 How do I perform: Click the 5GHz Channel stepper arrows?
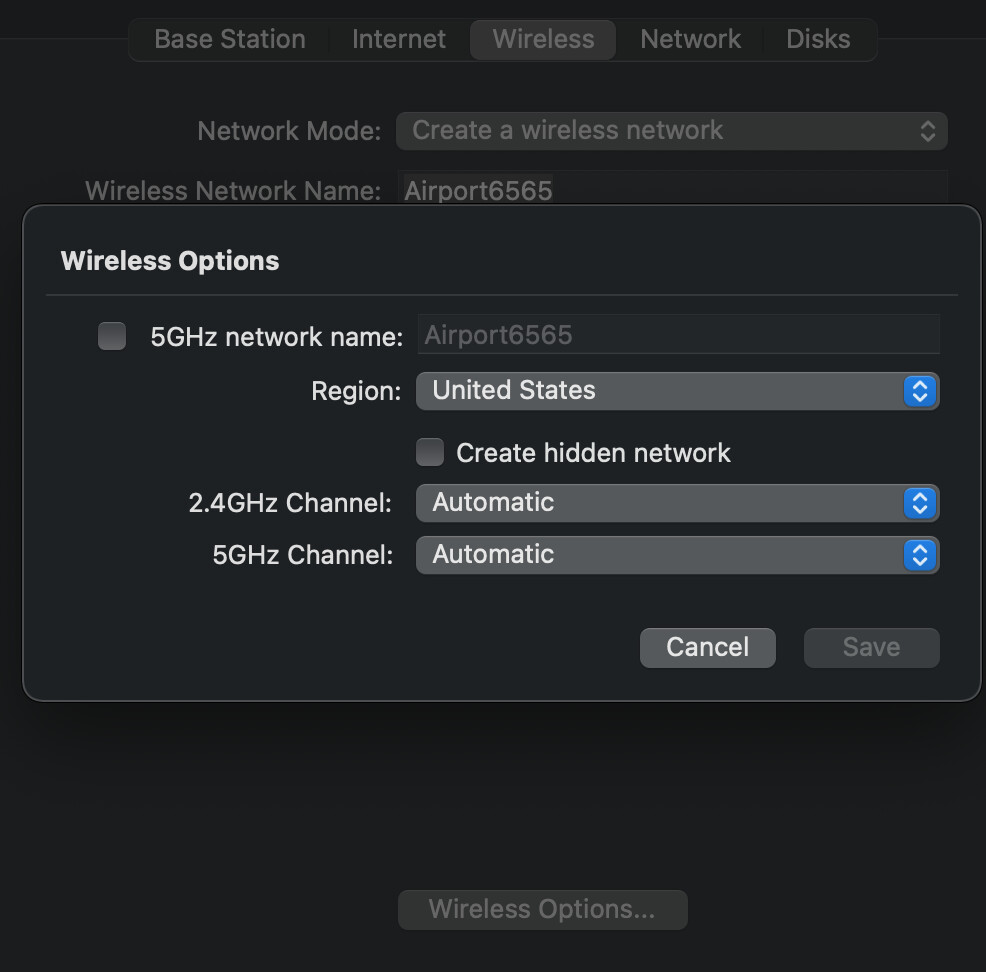coord(919,555)
